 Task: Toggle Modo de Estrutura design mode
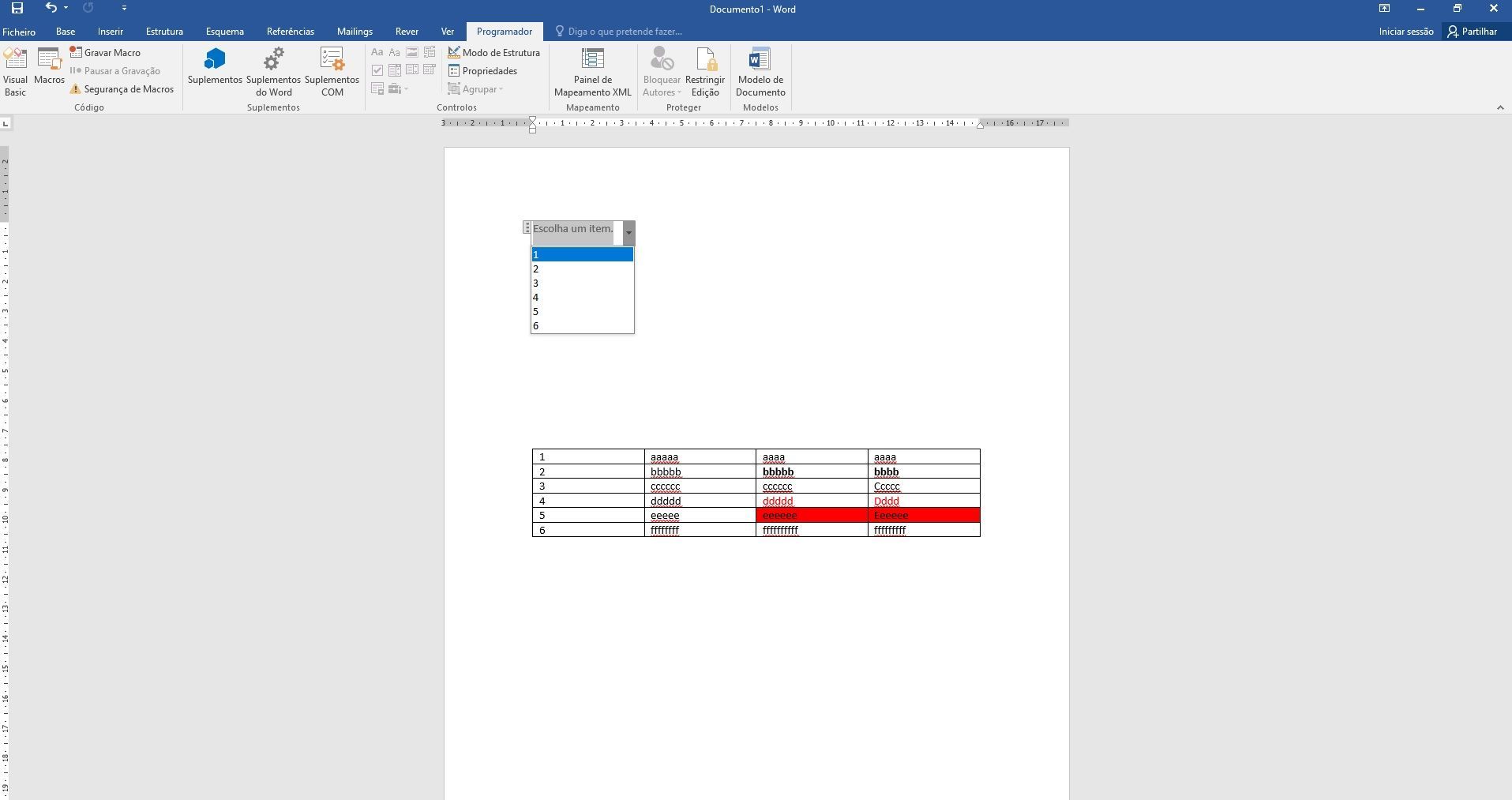pos(494,53)
